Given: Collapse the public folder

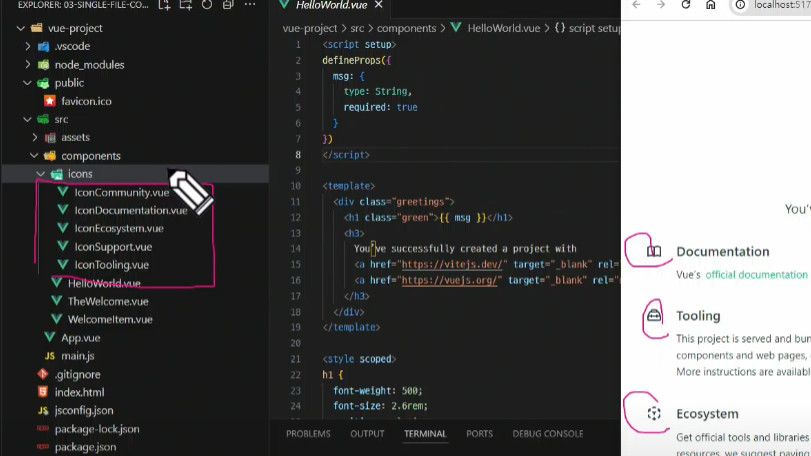Looking at the screenshot, I should [x=27, y=83].
